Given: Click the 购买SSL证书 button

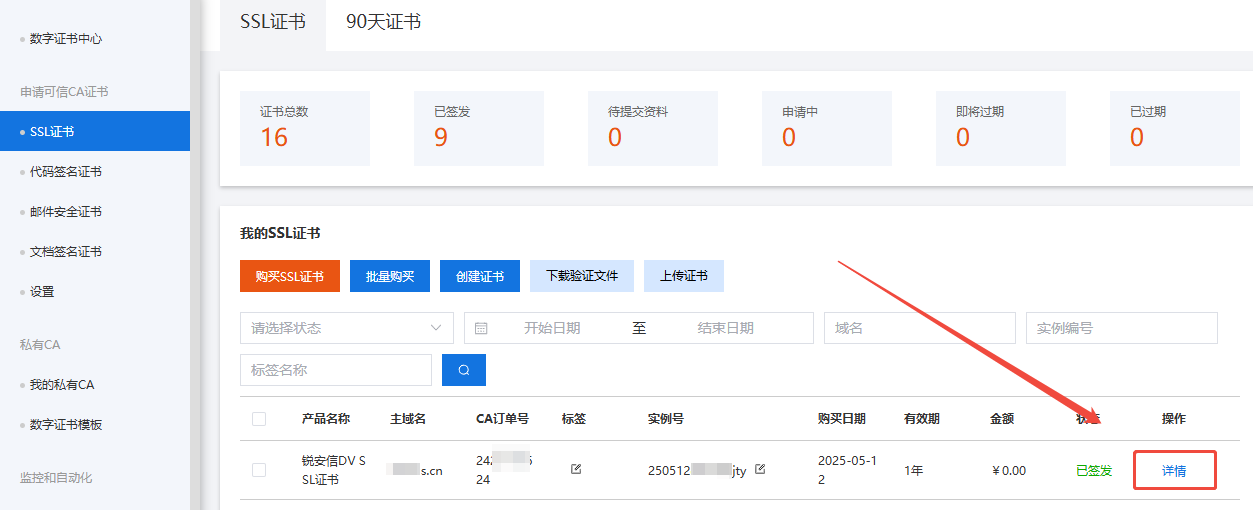Looking at the screenshot, I should click(x=289, y=276).
